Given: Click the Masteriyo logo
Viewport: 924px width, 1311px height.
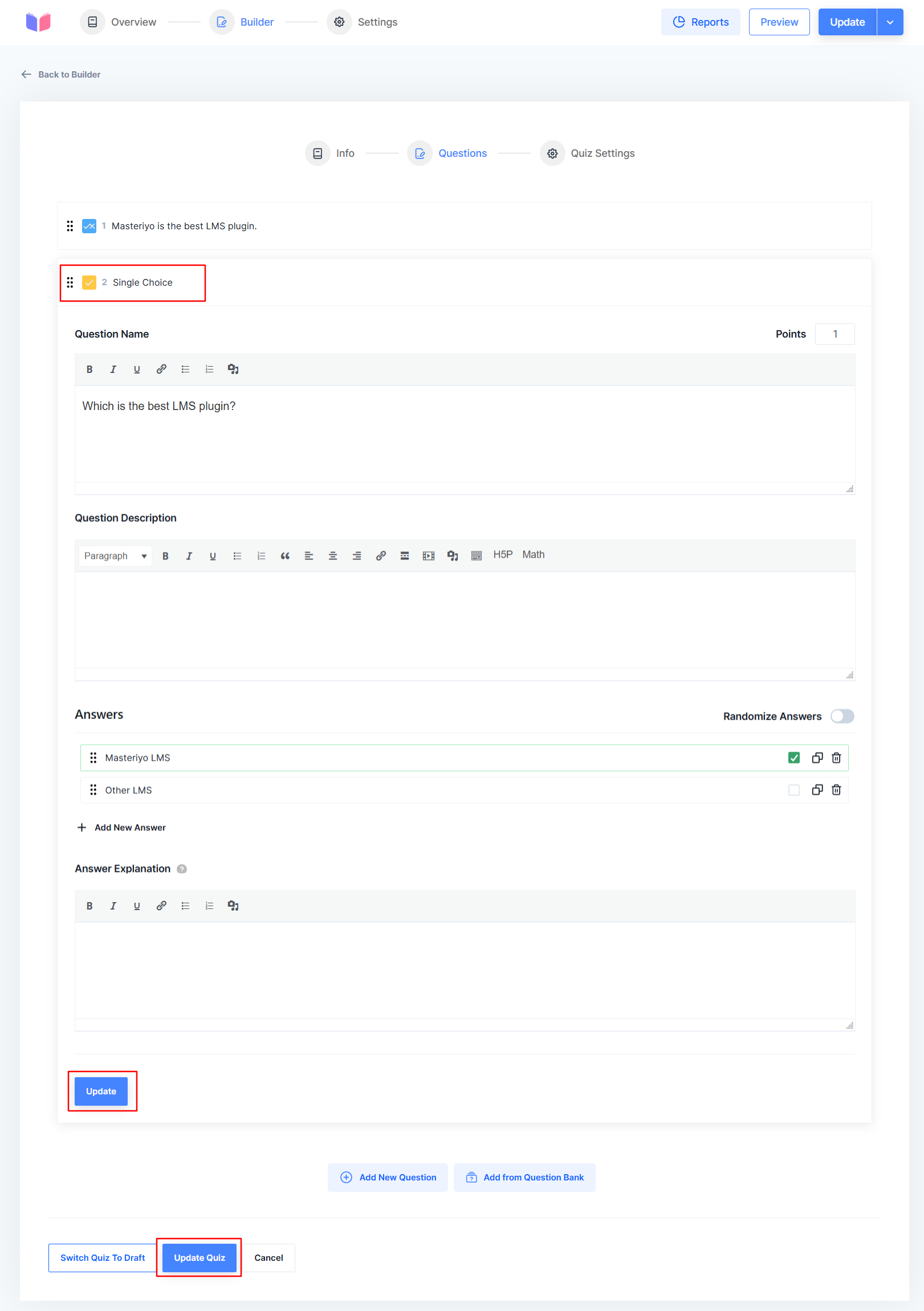Looking at the screenshot, I should pos(38,22).
